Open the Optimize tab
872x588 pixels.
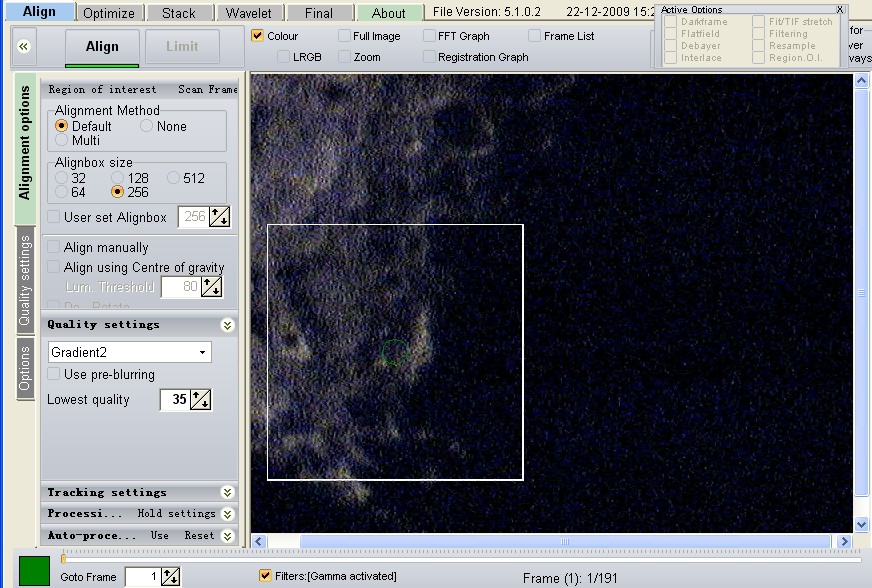pyautogui.click(x=108, y=13)
